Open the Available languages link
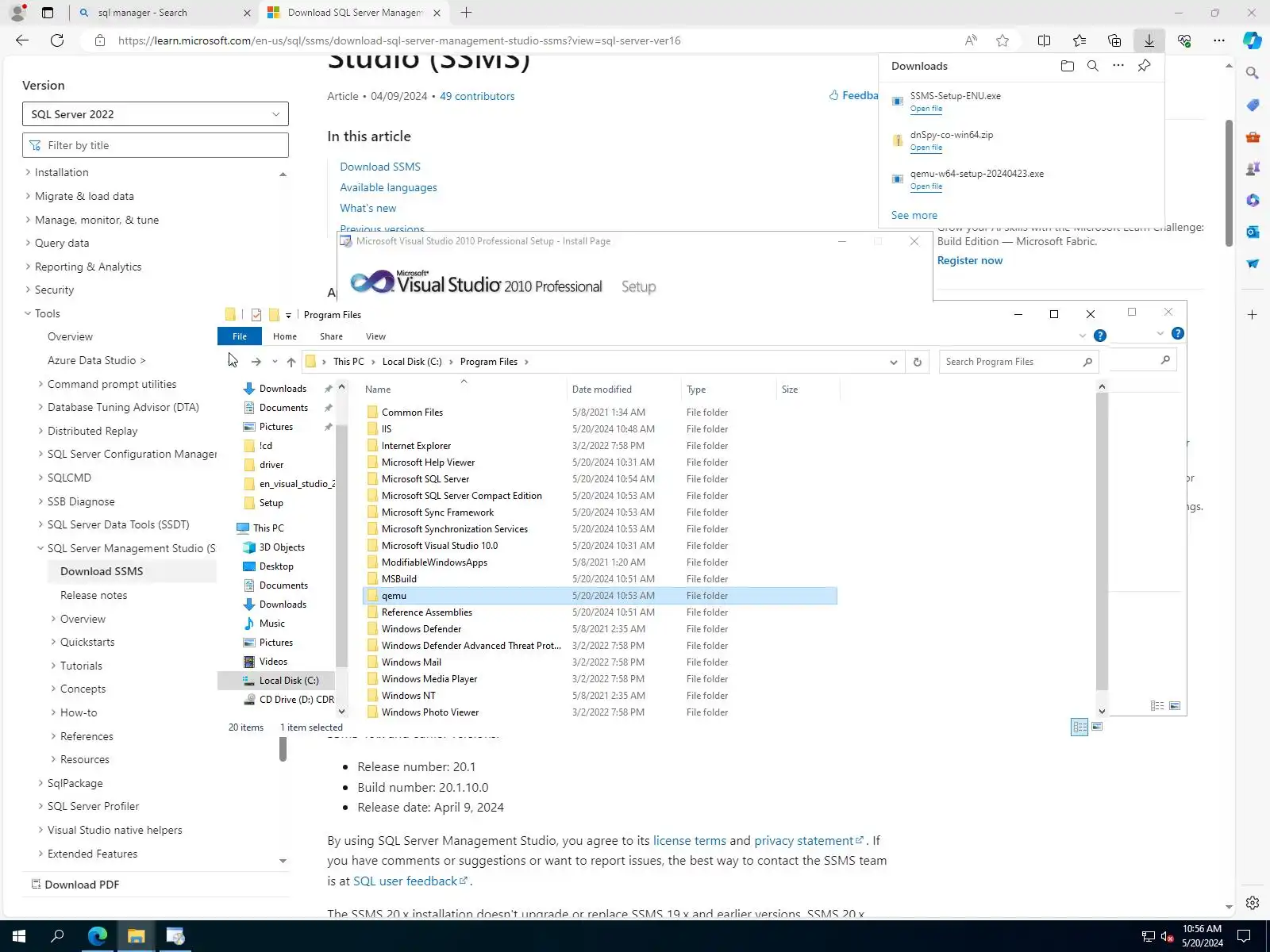The width and height of the screenshot is (1270, 952). [388, 187]
